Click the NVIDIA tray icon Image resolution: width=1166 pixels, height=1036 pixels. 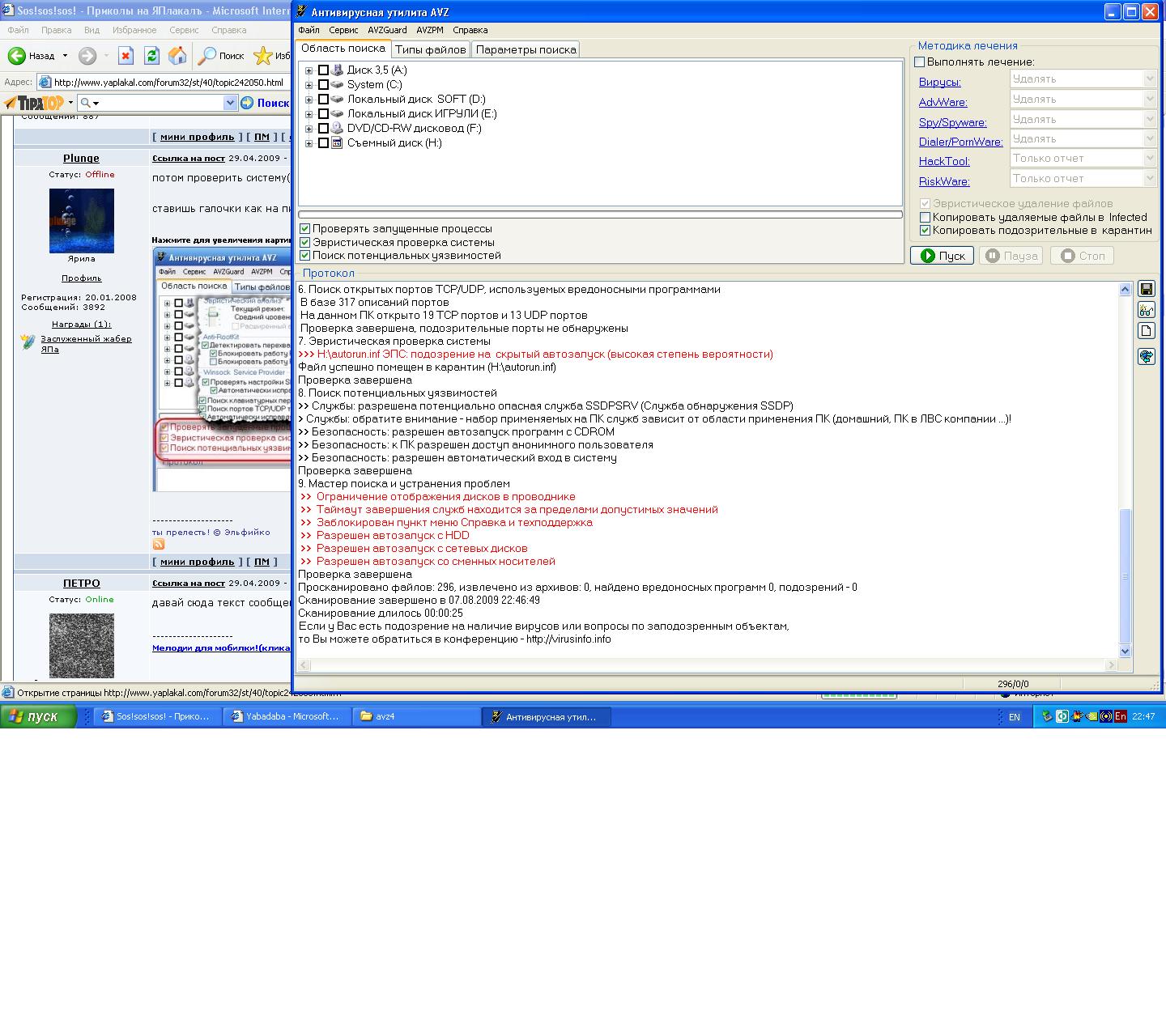[1091, 716]
